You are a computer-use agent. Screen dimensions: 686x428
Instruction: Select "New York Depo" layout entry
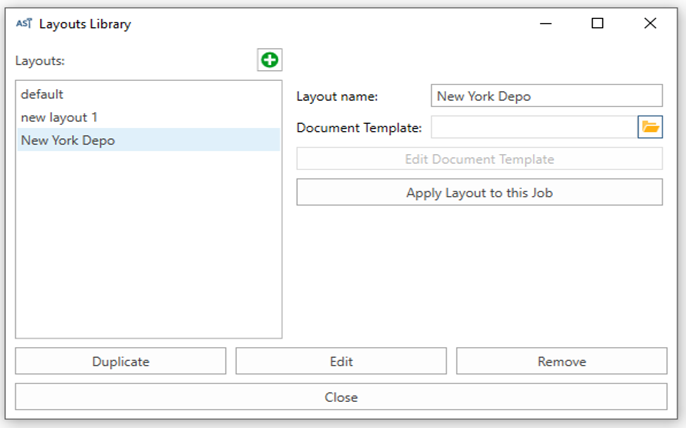pos(148,140)
